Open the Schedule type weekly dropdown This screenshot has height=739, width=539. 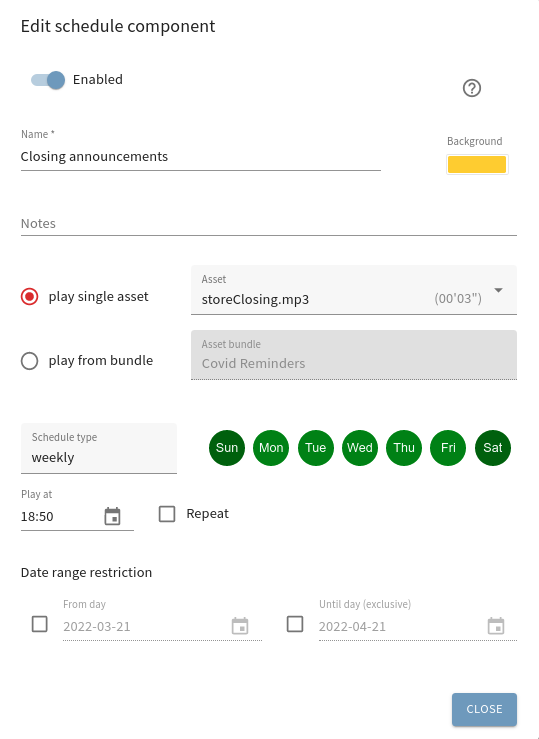coord(99,448)
